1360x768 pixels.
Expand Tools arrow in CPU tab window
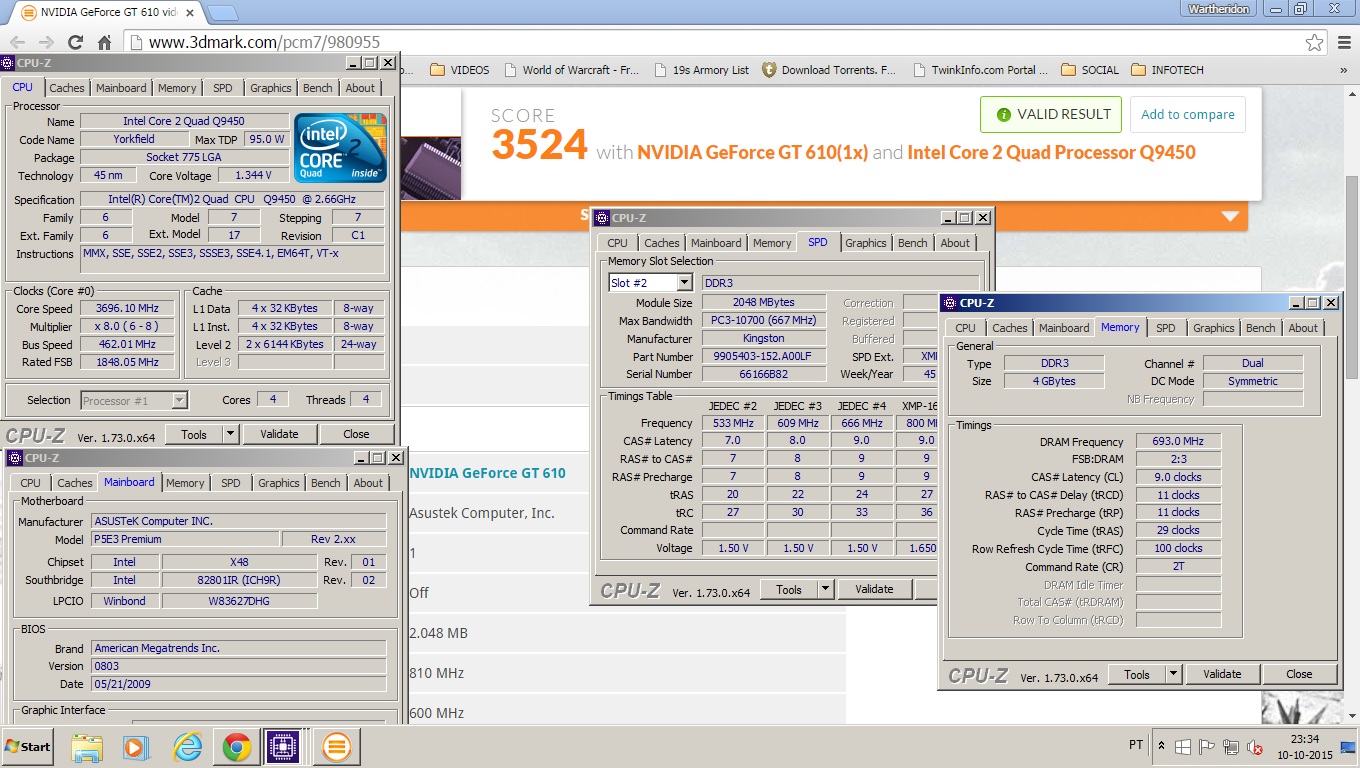pyautogui.click(x=230, y=434)
